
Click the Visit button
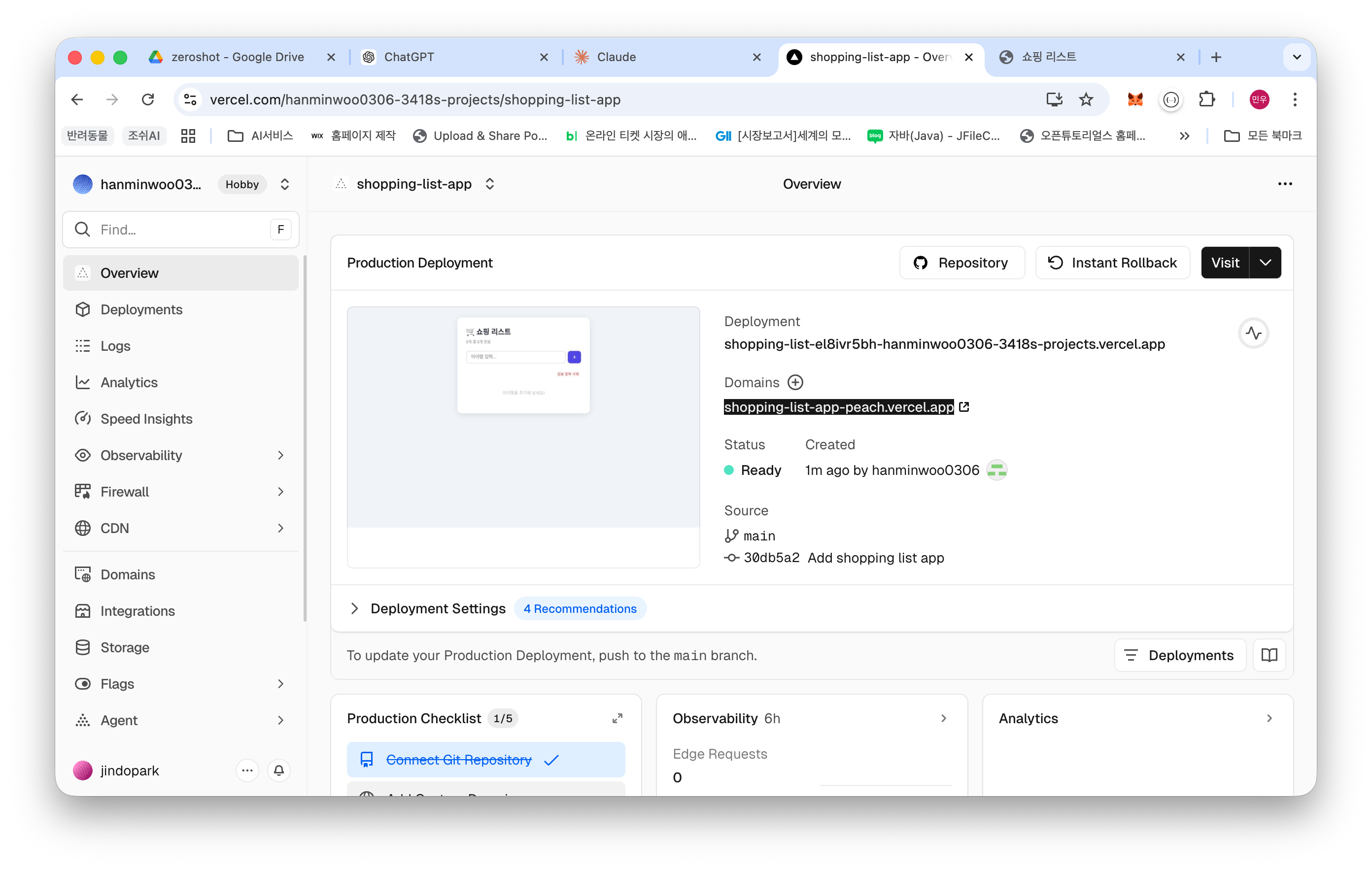[1225, 263]
